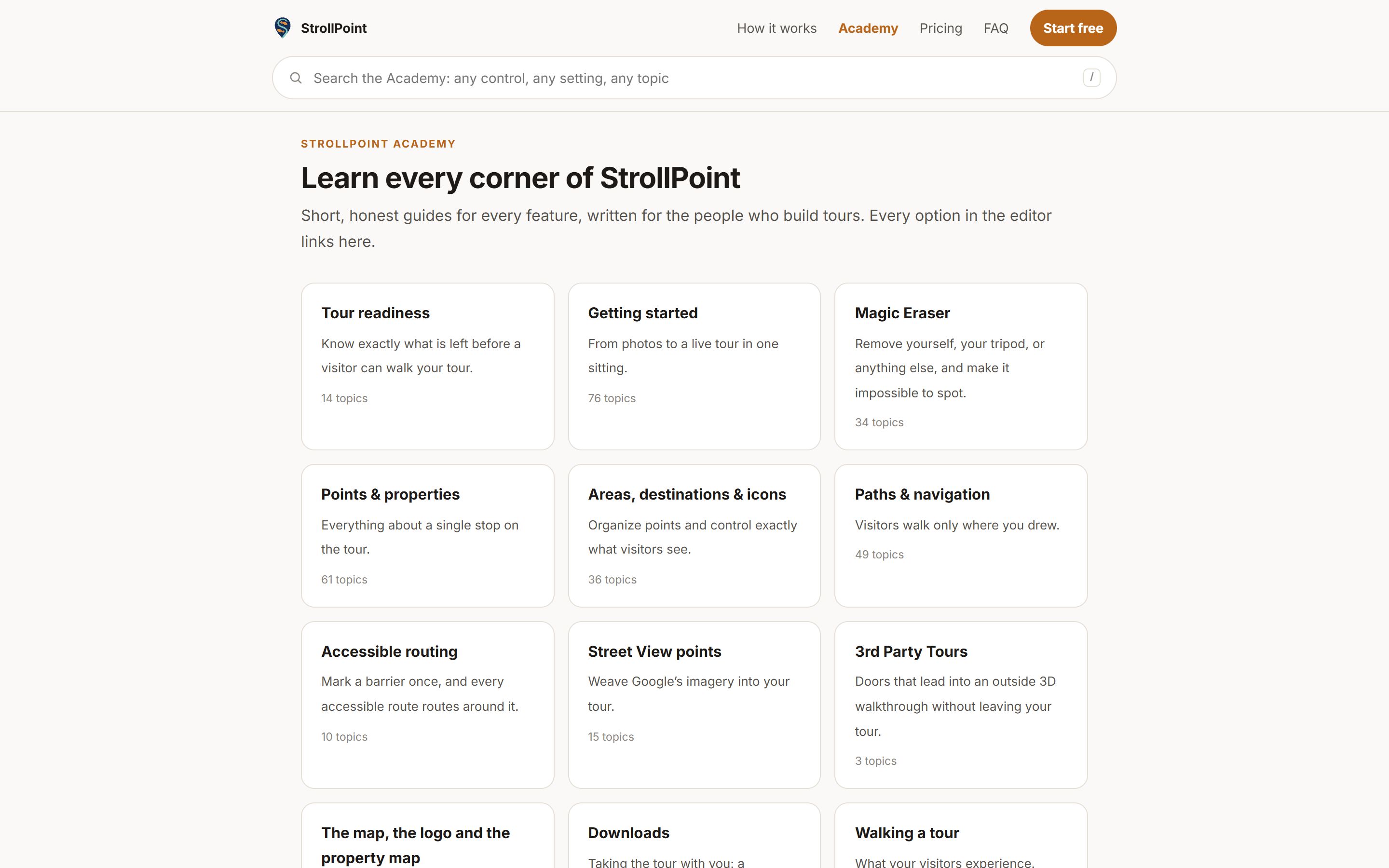Open the How it works page
The image size is (1389, 868).
(x=776, y=28)
